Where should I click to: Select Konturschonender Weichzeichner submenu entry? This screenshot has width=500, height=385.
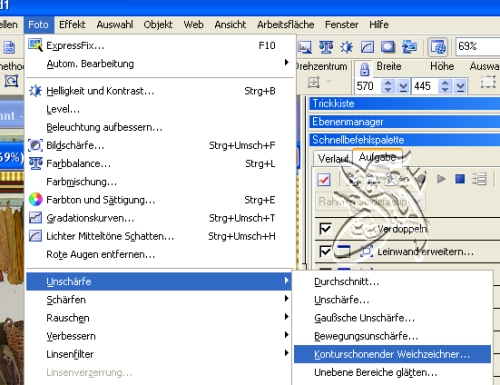point(392,354)
